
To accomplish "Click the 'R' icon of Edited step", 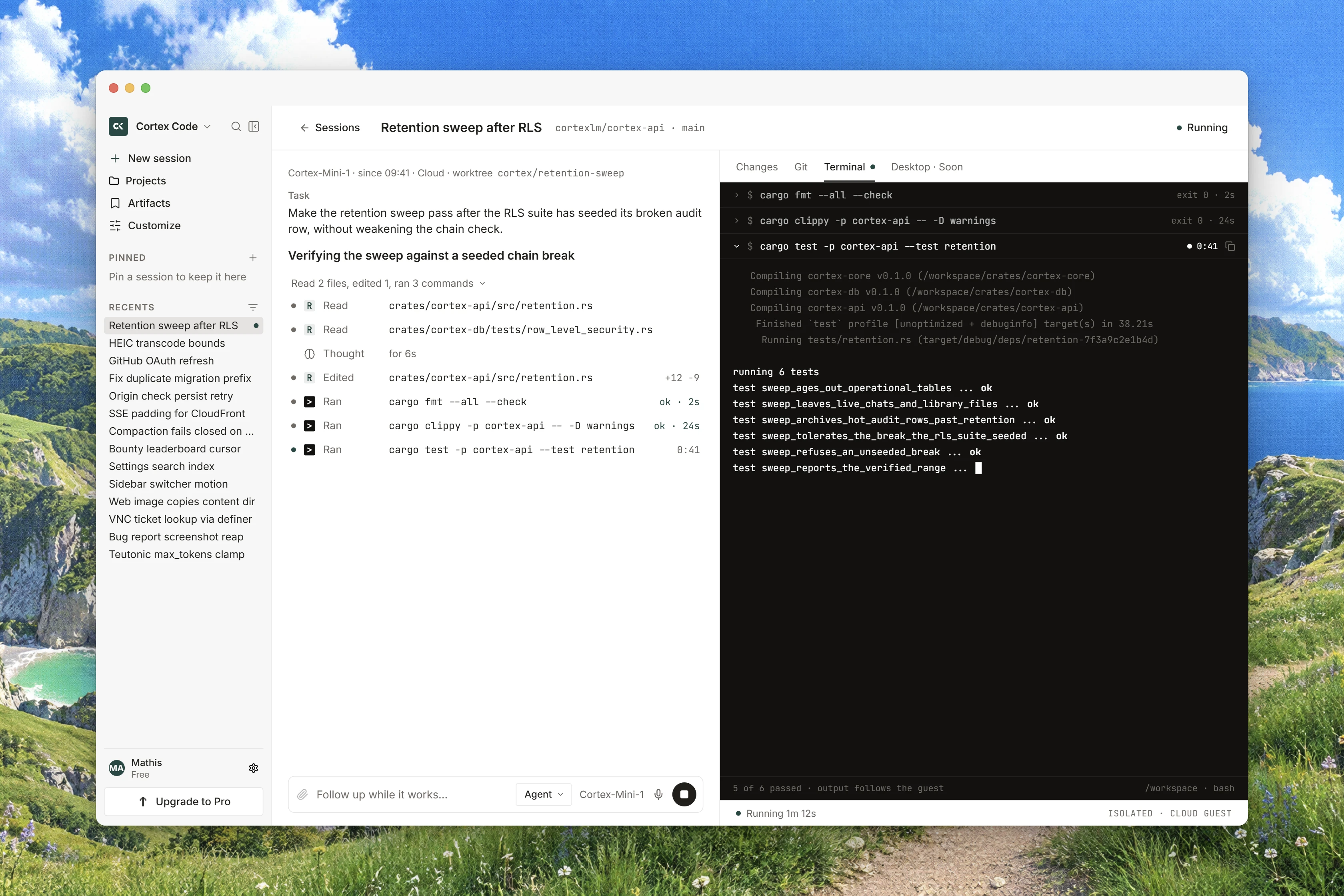I will [309, 378].
